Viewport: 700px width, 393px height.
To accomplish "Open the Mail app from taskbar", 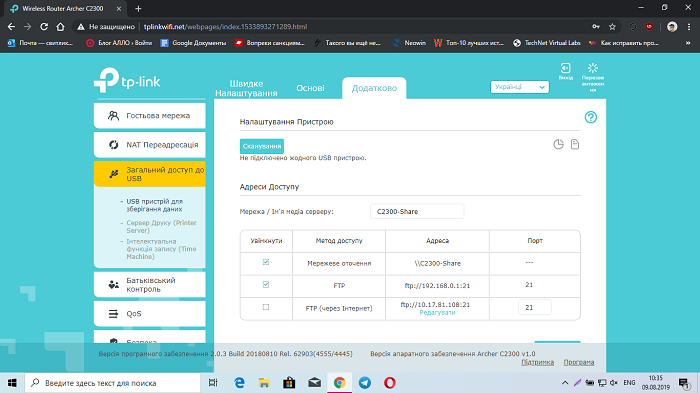I will 315,383.
